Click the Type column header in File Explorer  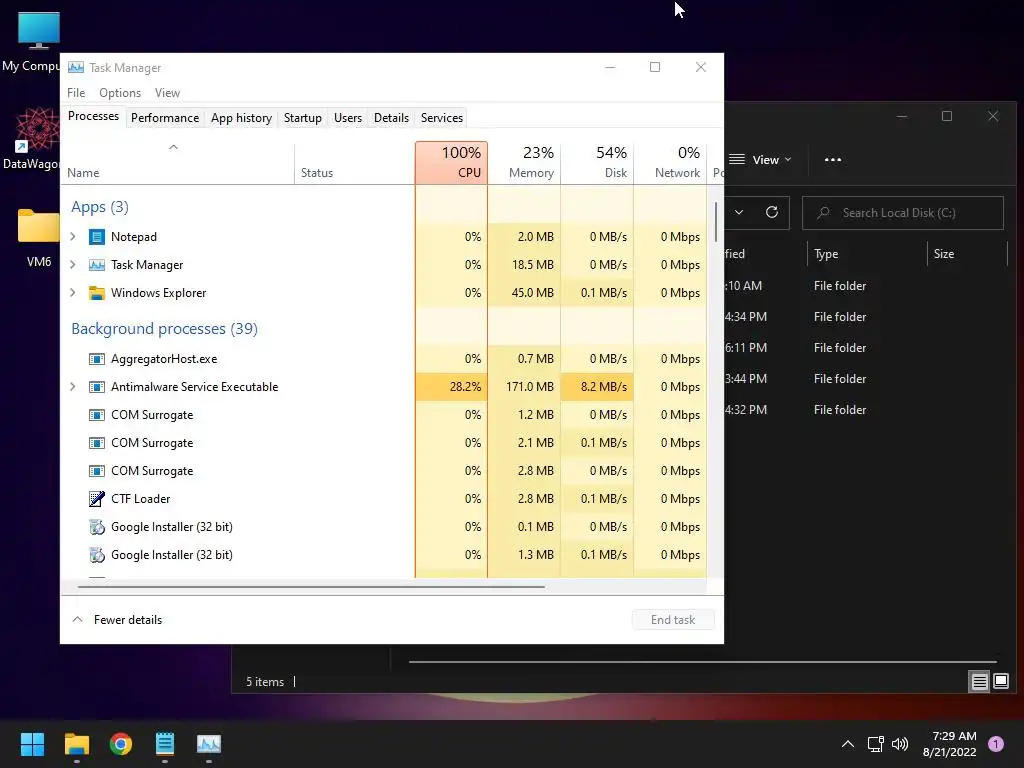point(867,254)
